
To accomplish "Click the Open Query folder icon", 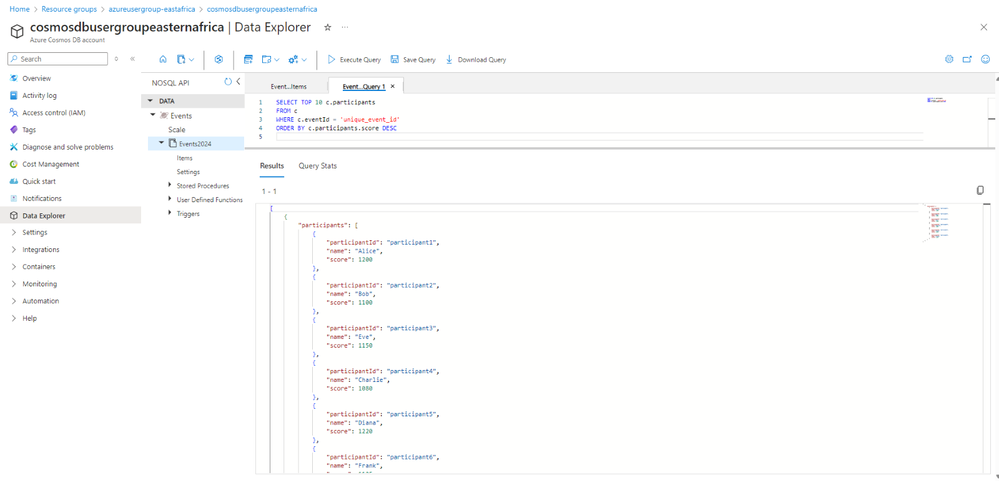I will [267, 59].
